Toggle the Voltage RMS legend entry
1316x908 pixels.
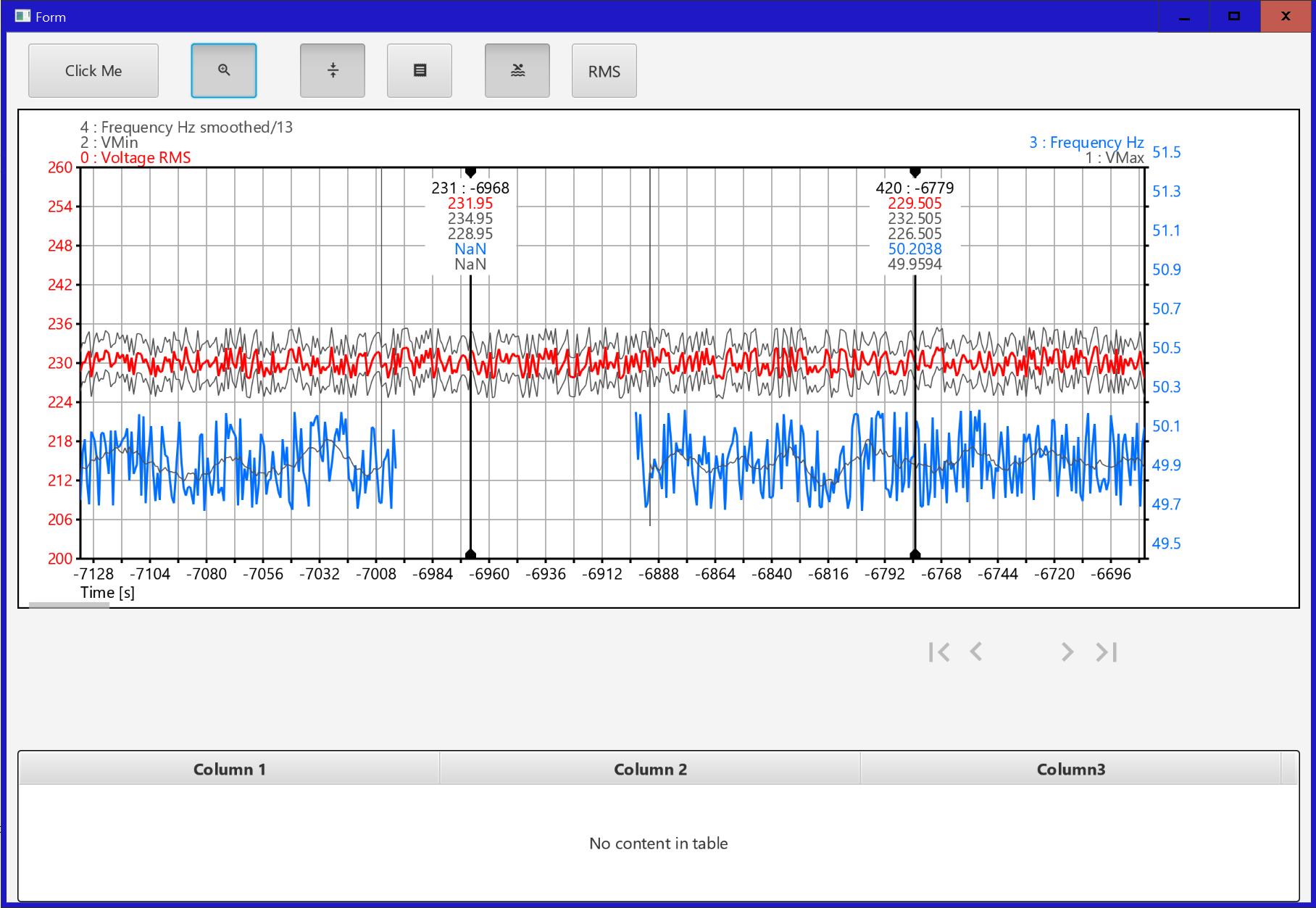coord(136,157)
